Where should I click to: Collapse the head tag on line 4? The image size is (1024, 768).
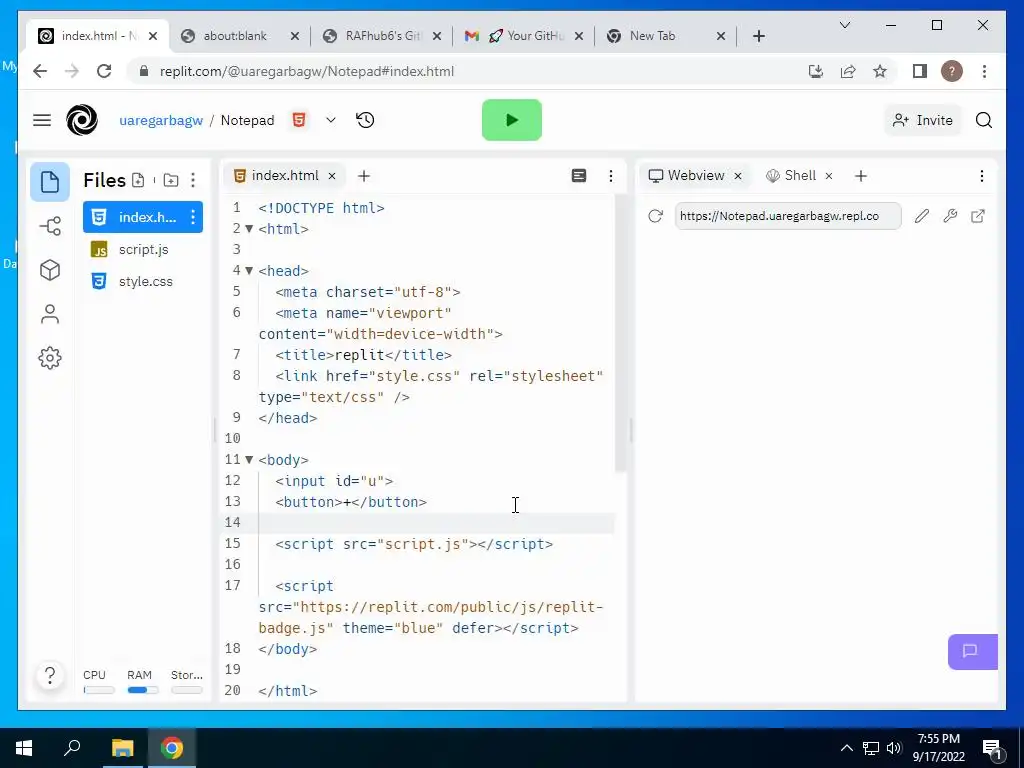[249, 270]
